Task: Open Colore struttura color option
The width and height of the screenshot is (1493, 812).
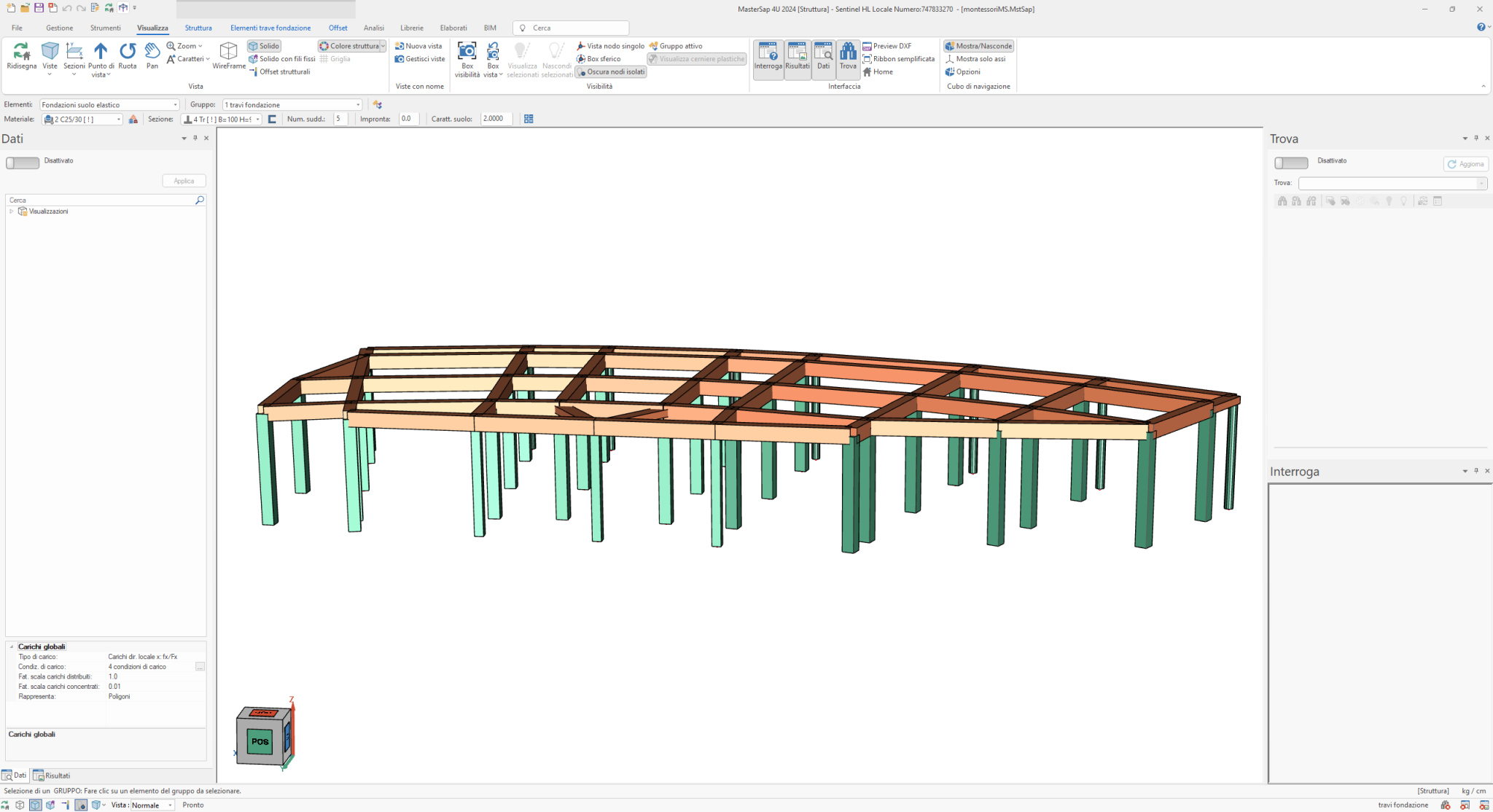Action: pos(352,46)
